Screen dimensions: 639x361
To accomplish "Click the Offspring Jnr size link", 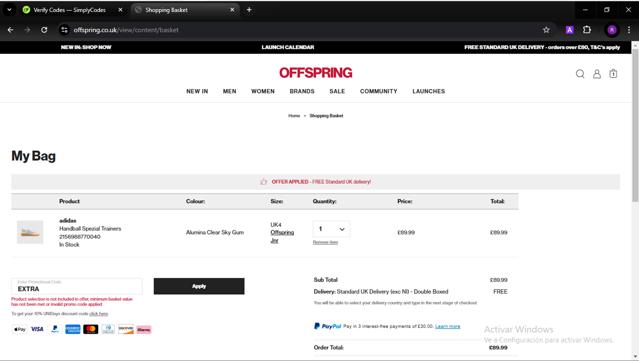I will click(282, 236).
